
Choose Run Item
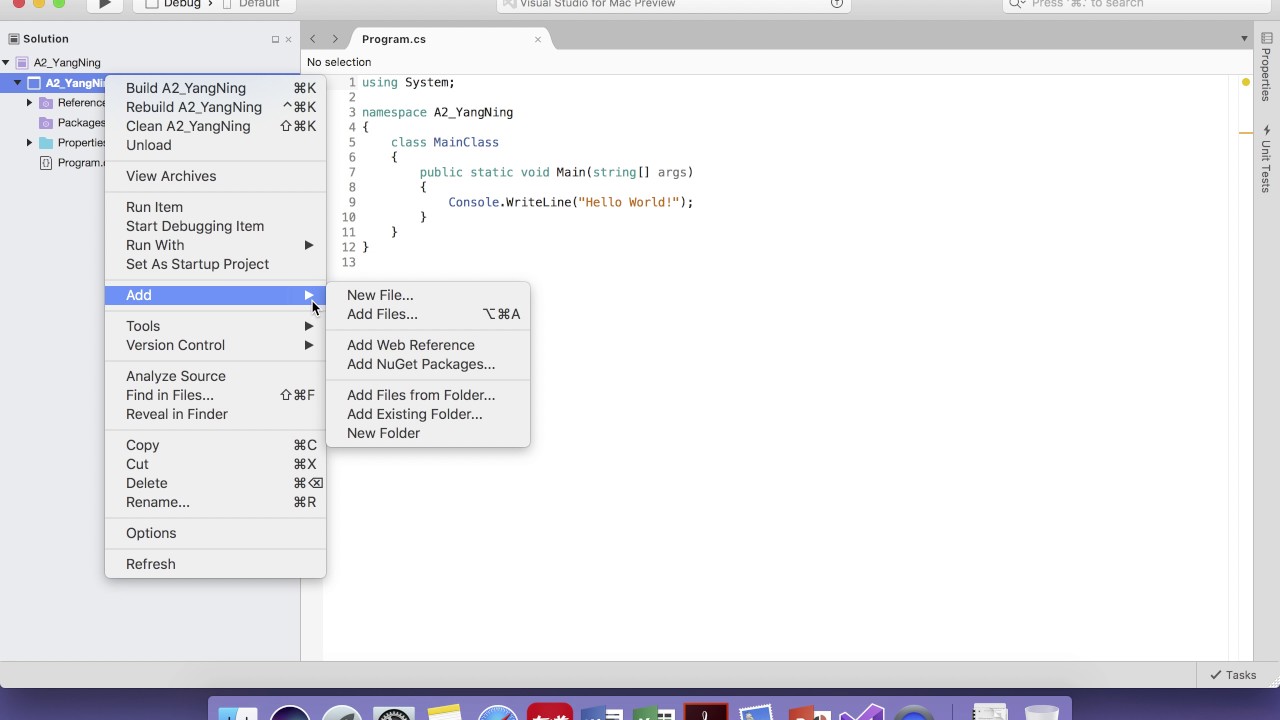click(x=215, y=207)
